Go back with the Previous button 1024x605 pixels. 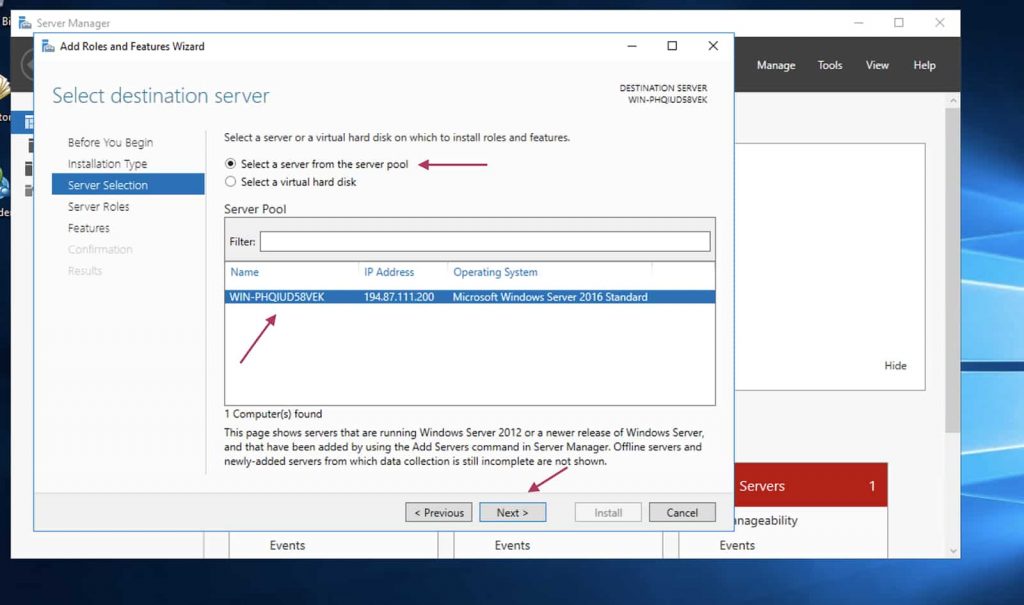coord(438,513)
